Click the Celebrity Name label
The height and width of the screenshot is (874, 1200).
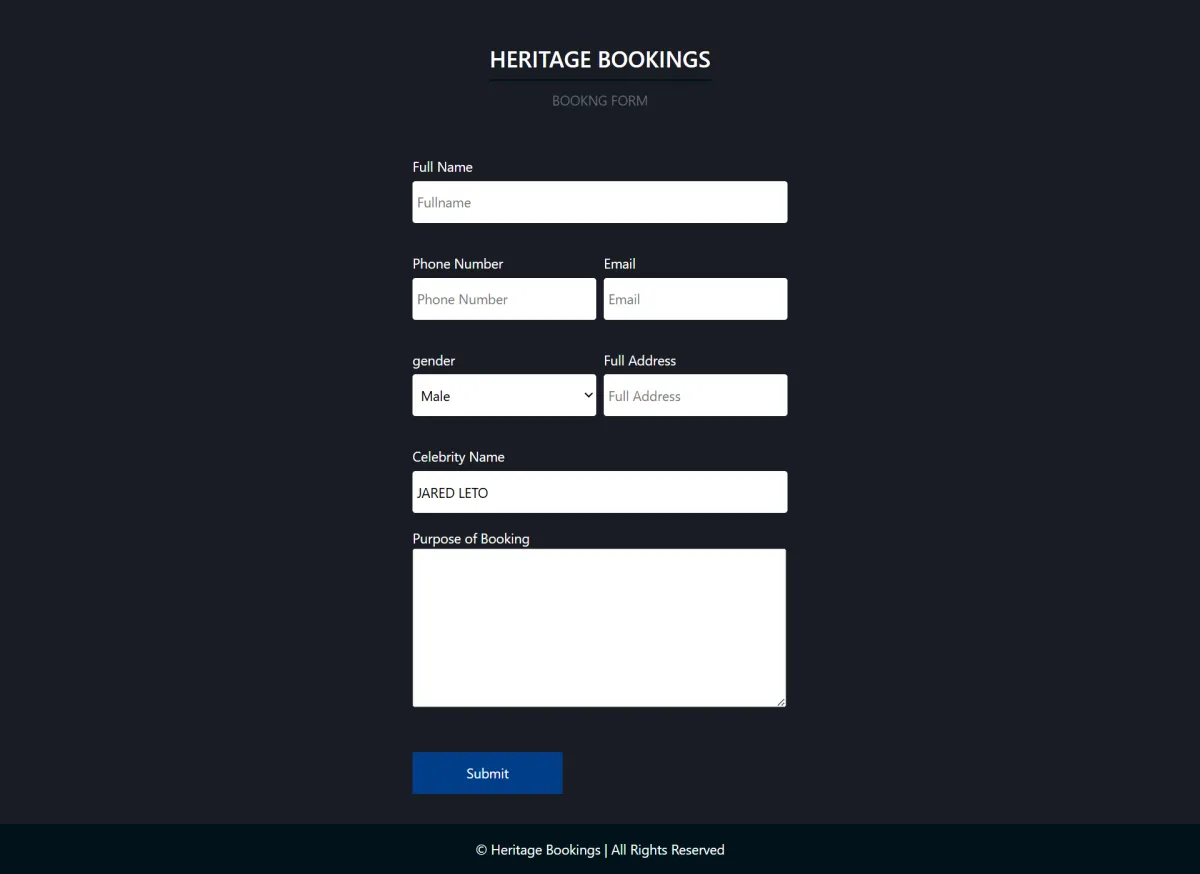(458, 456)
